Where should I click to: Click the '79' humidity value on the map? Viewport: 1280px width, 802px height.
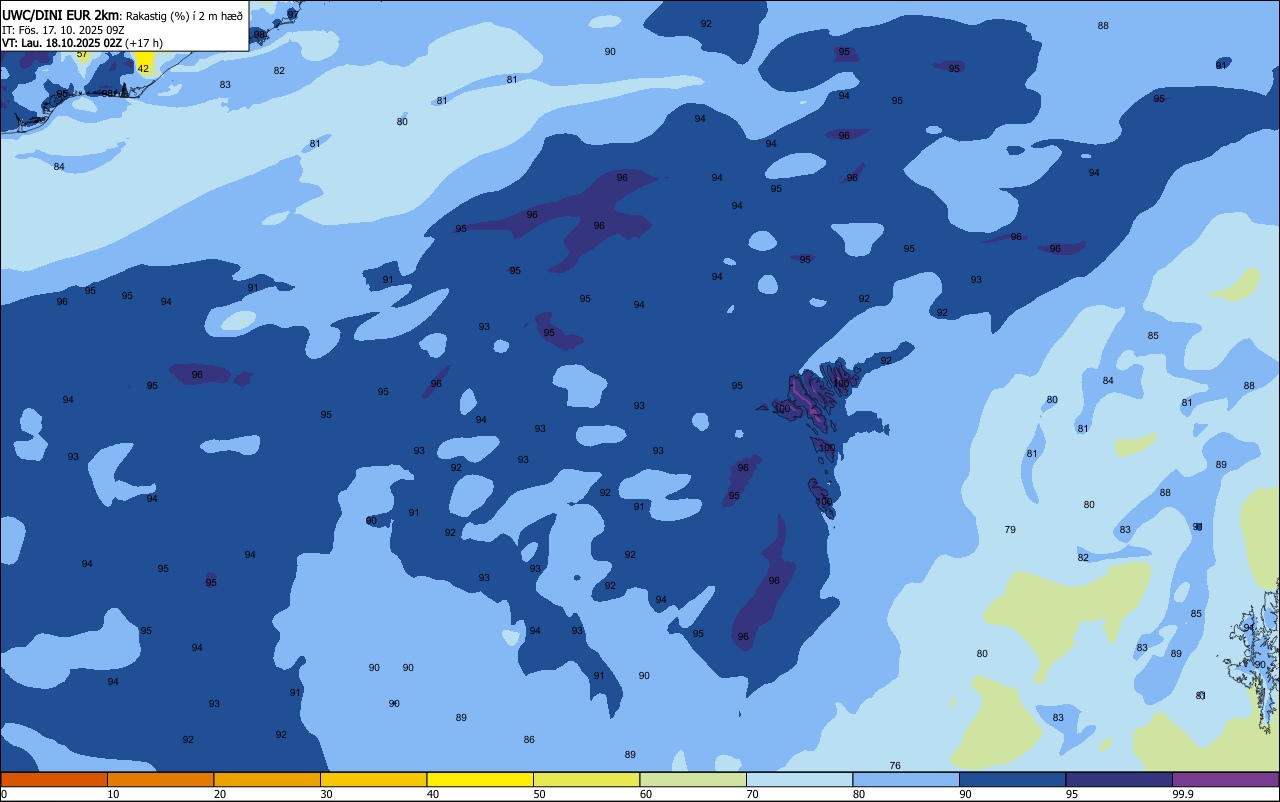(1010, 529)
